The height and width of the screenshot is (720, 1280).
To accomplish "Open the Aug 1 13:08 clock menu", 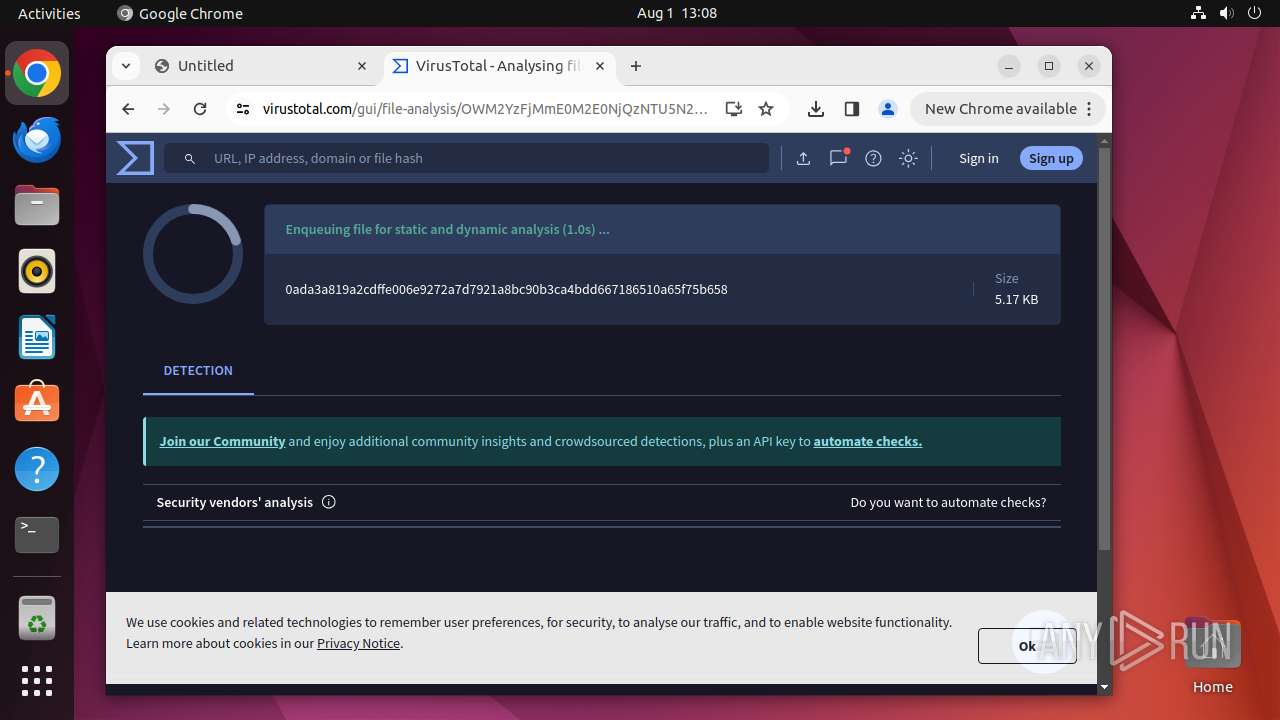I will click(677, 13).
